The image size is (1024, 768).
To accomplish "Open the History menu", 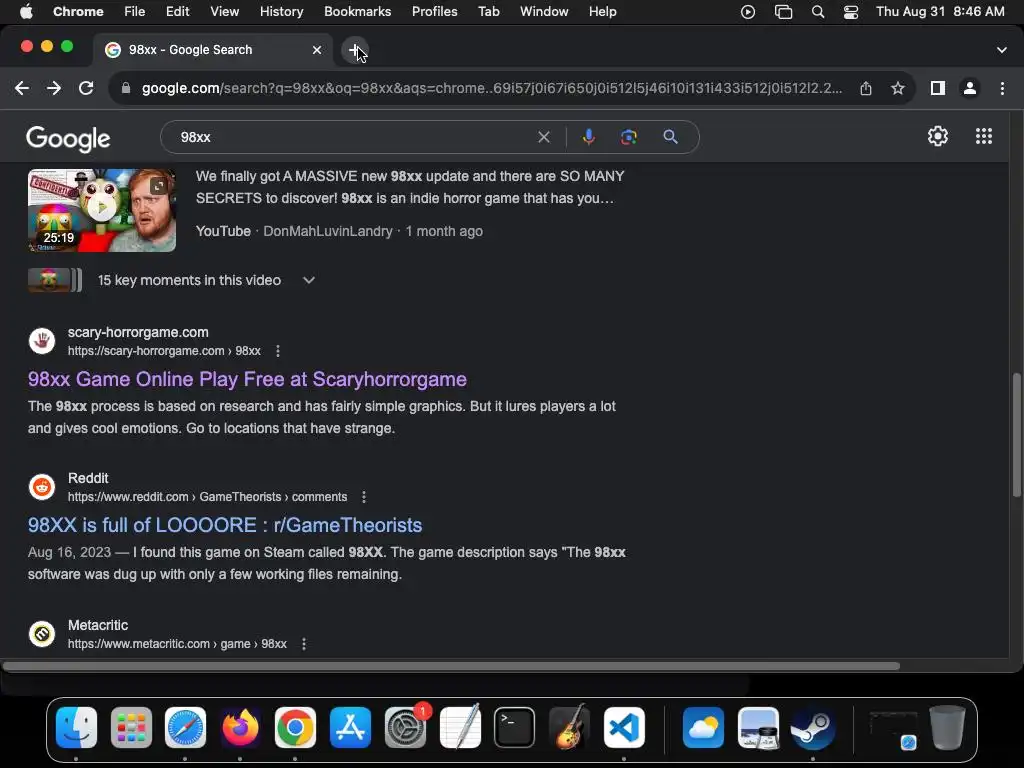I will (281, 12).
